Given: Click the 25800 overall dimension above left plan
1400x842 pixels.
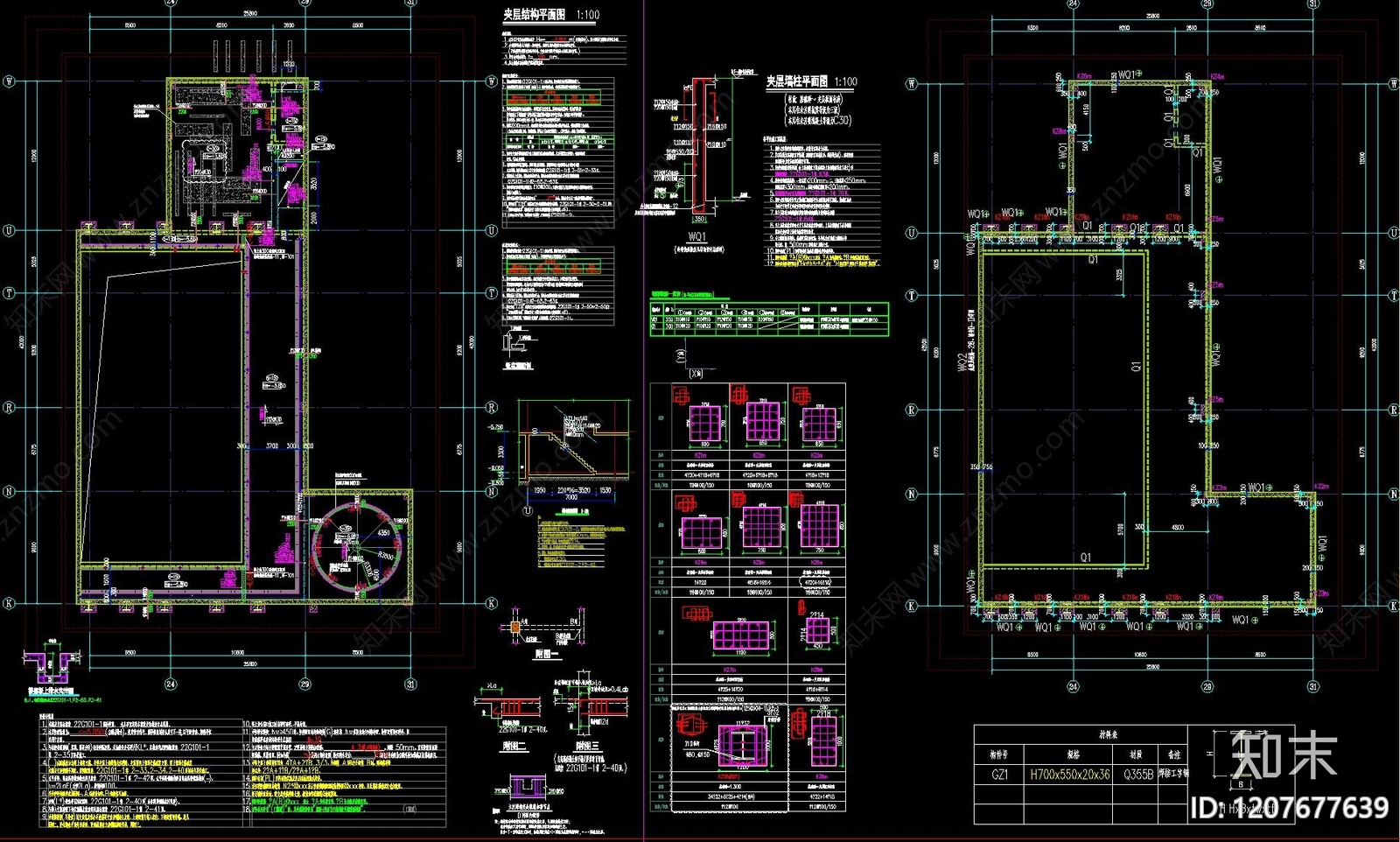Looking at the screenshot, I should 249,14.
